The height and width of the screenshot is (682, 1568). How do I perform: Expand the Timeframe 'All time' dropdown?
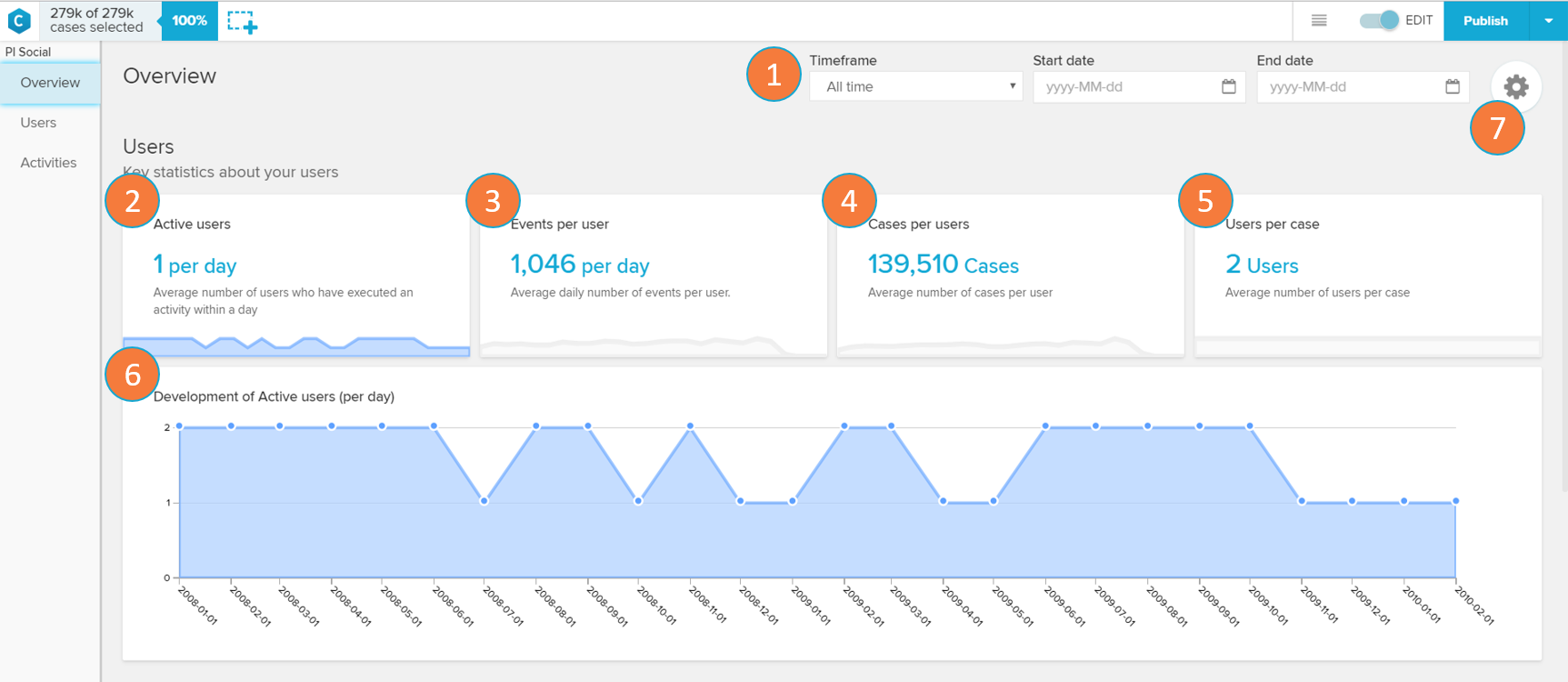click(915, 86)
